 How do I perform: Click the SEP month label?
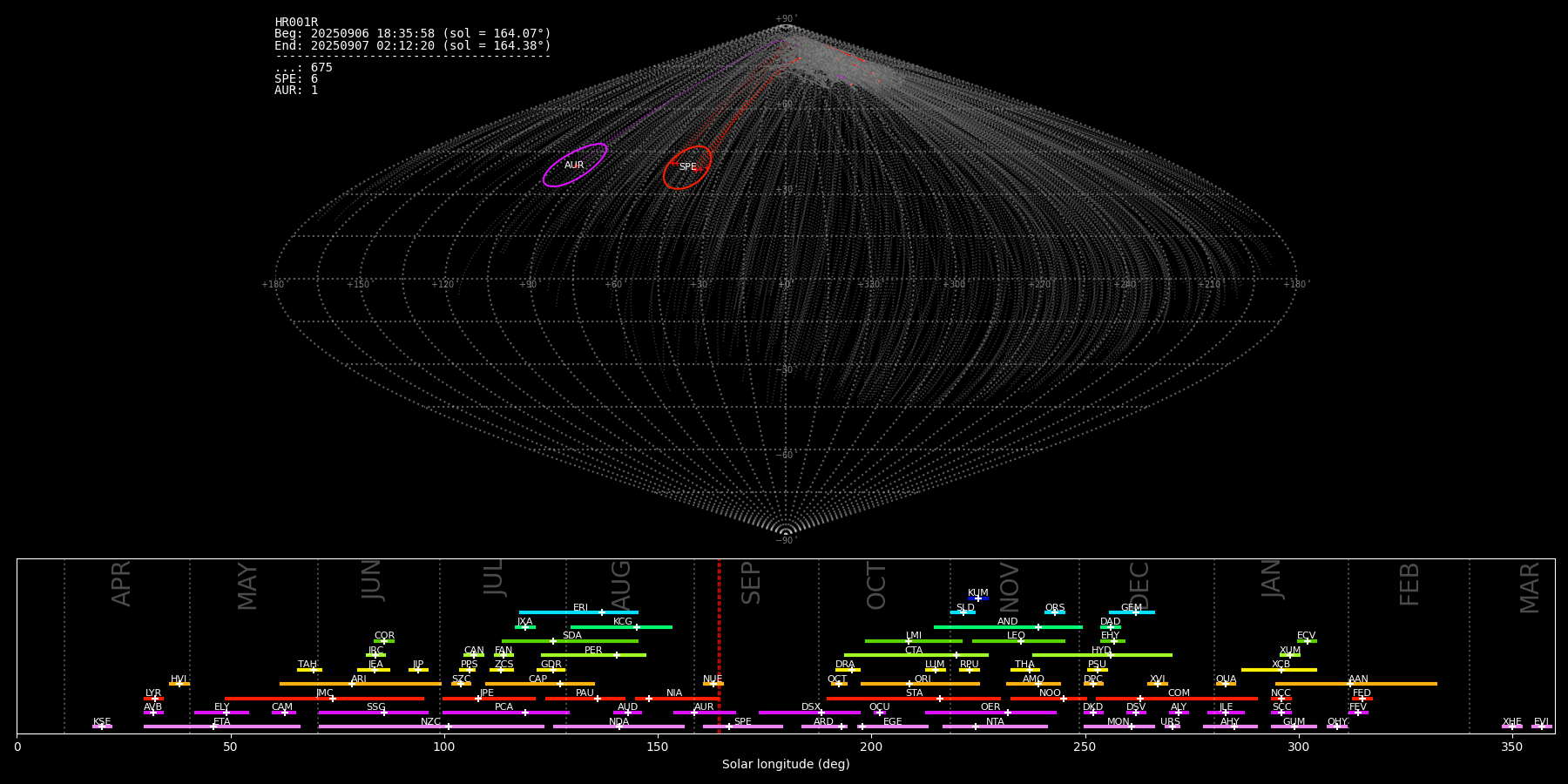pyautogui.click(x=751, y=583)
